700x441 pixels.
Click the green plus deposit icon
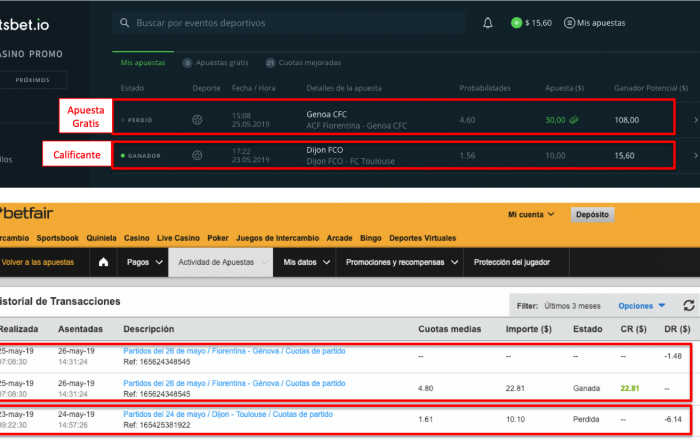(x=517, y=23)
